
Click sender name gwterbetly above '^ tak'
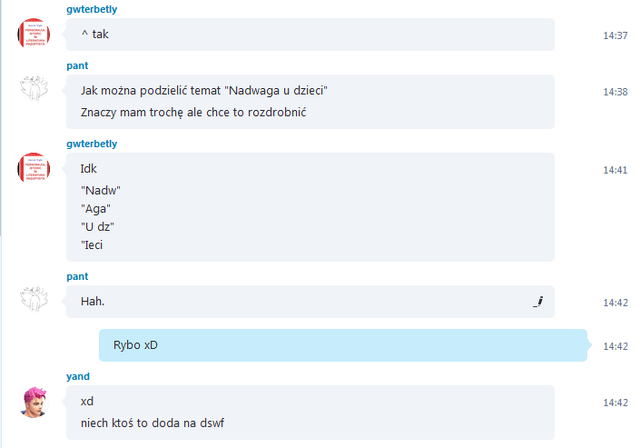[92, 9]
